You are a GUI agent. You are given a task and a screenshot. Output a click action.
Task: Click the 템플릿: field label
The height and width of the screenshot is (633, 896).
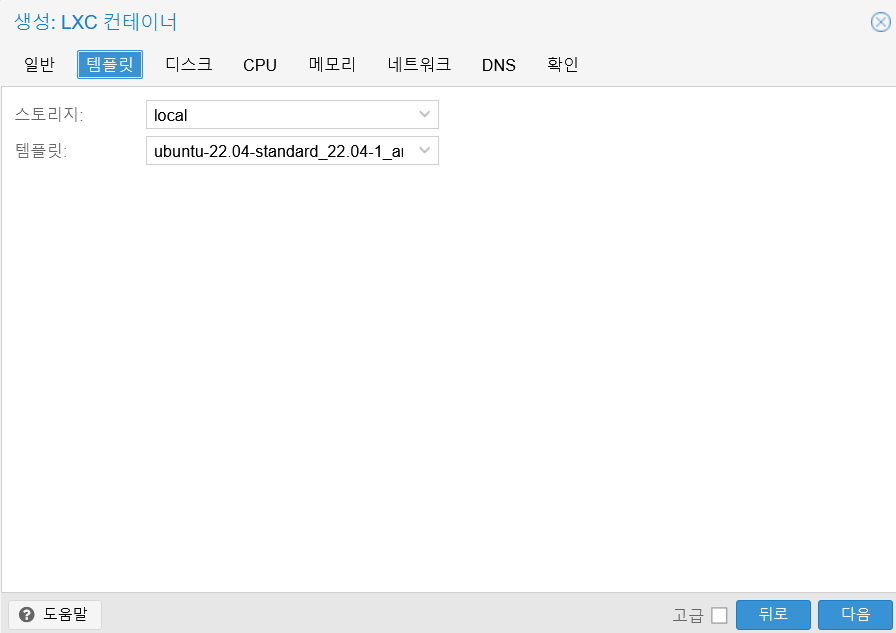coord(41,151)
